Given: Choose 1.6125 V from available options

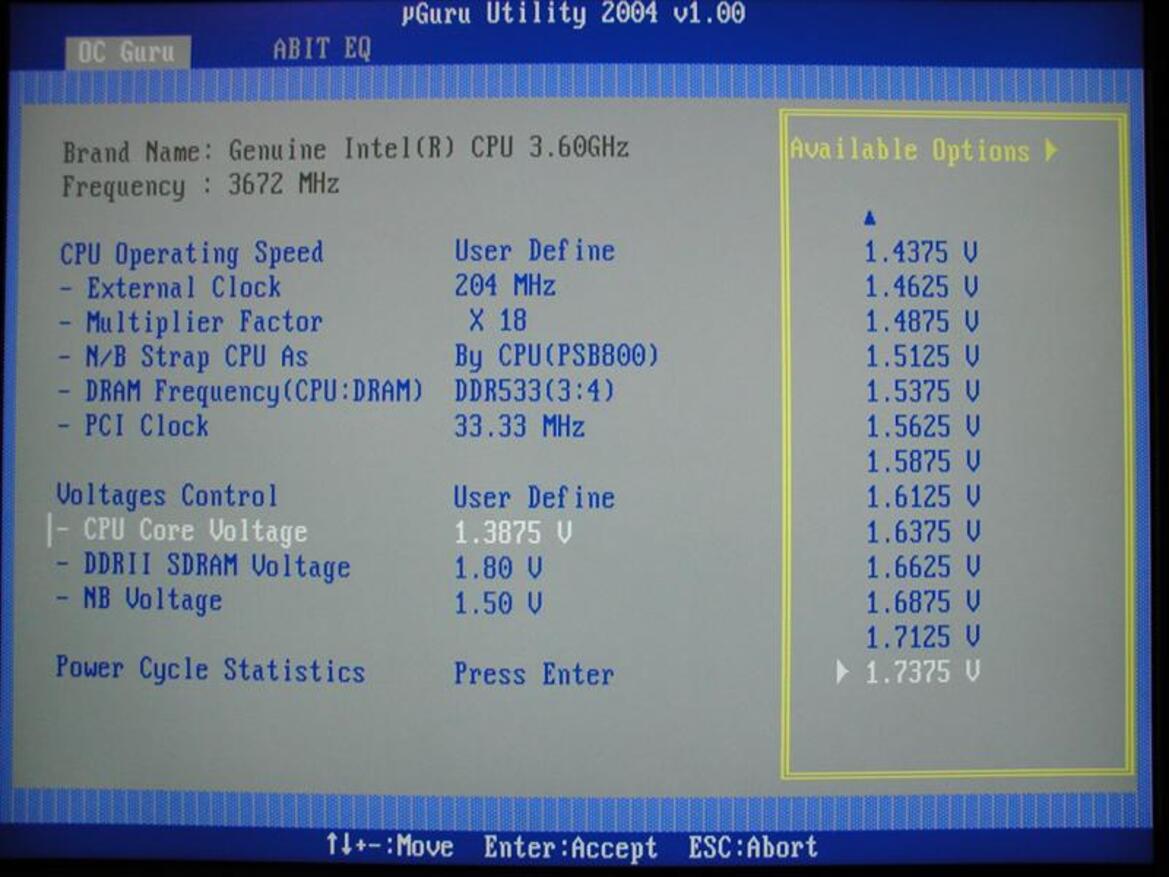Looking at the screenshot, I should [921, 497].
